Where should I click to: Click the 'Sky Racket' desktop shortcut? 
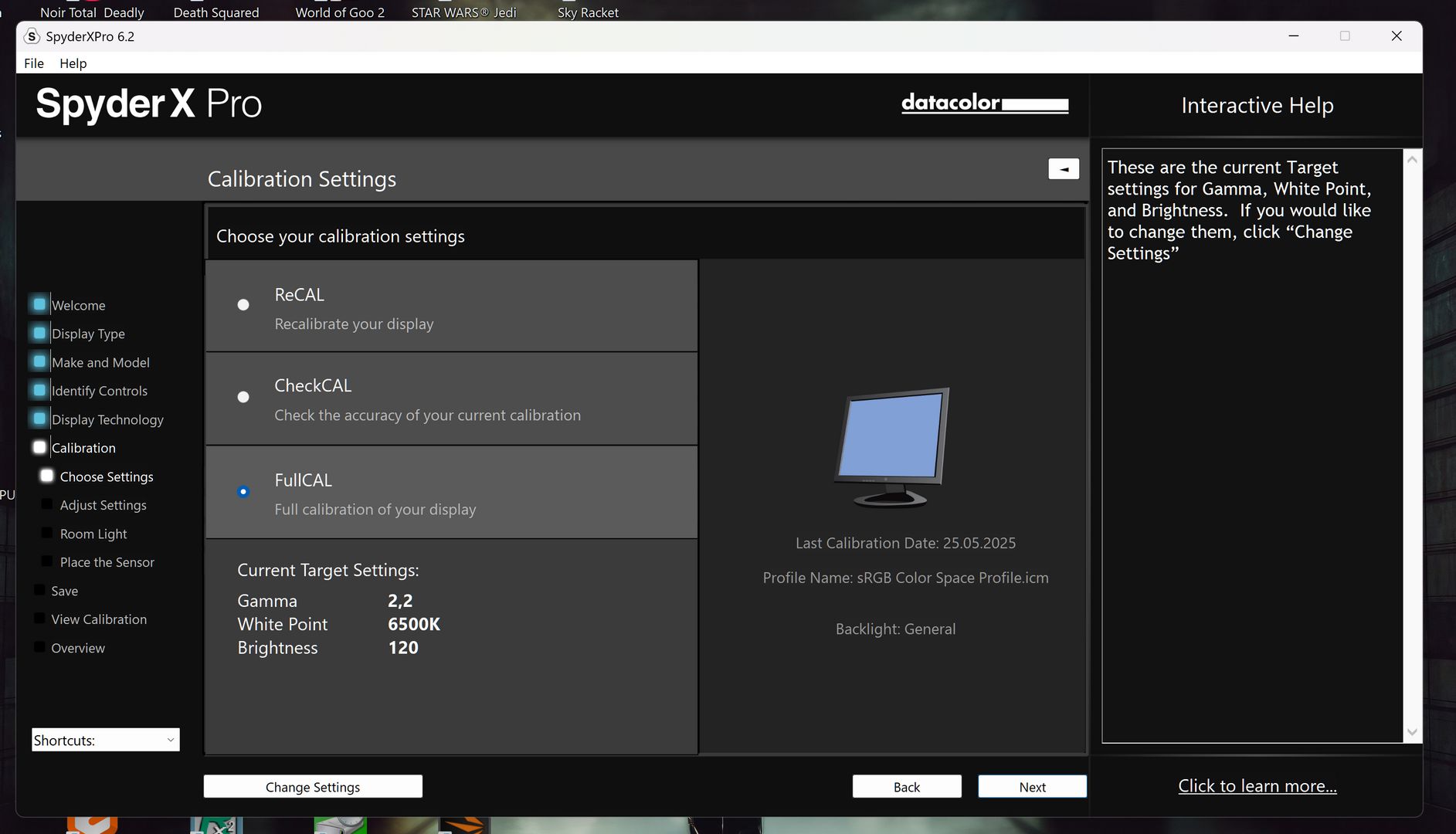[588, 12]
